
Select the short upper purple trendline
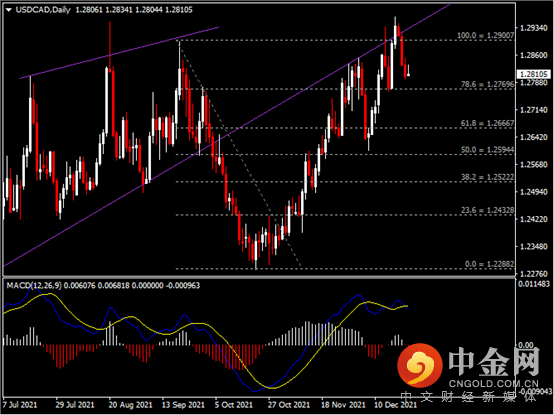(119, 52)
